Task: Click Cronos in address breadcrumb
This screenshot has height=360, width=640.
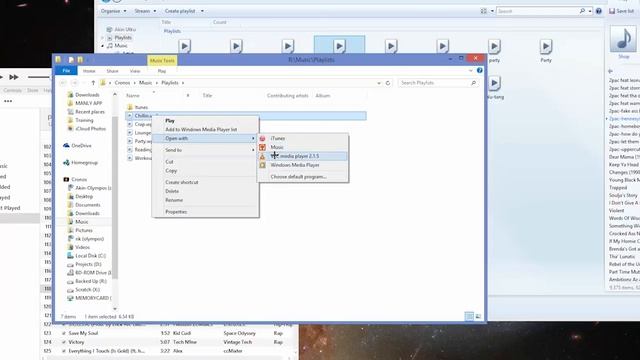Action: click(x=122, y=83)
